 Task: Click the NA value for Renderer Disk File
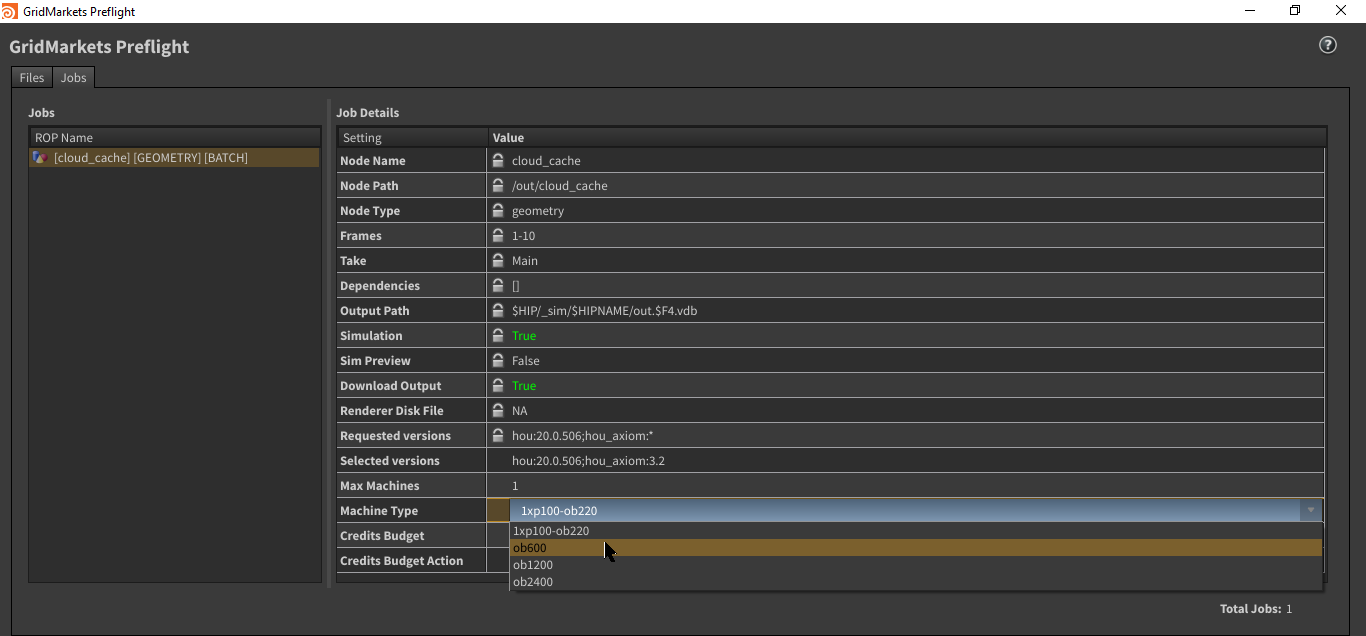click(519, 410)
